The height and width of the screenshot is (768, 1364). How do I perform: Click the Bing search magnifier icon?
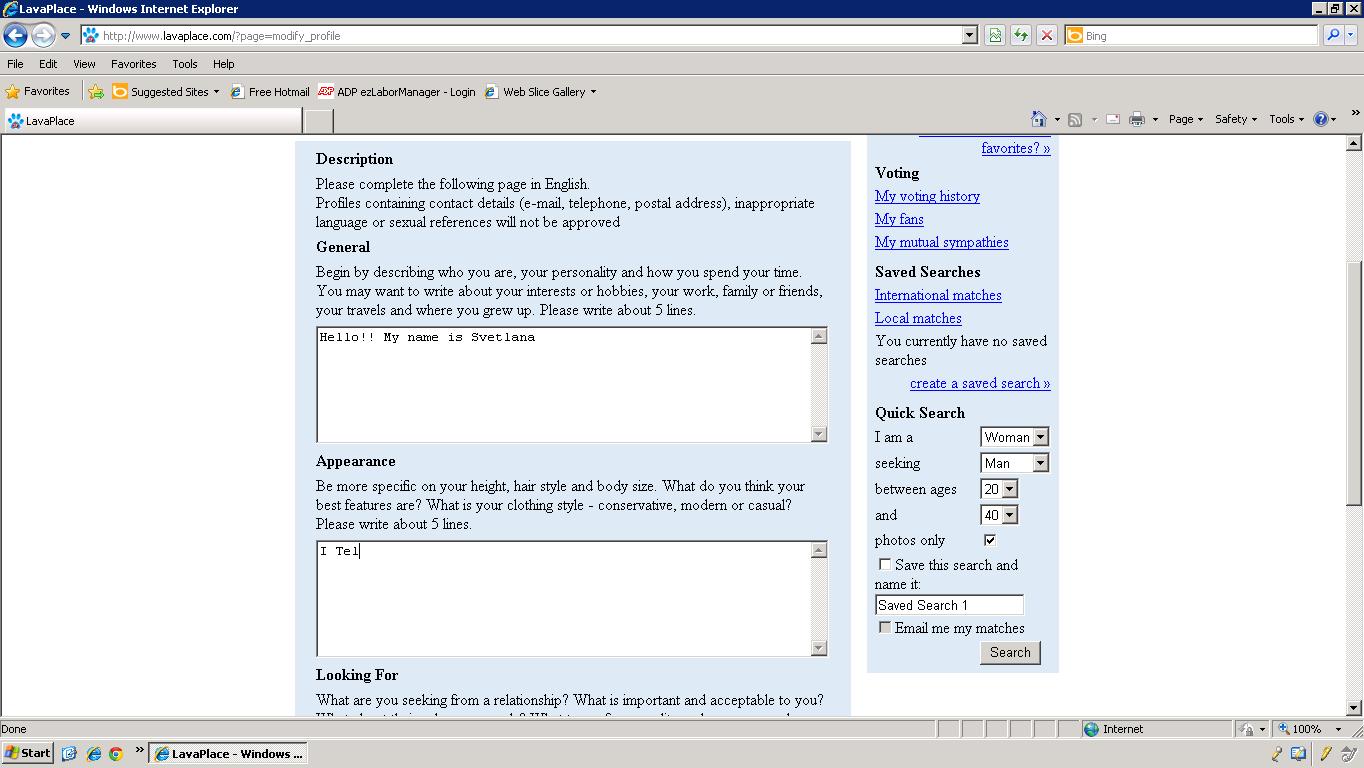tap(1332, 35)
